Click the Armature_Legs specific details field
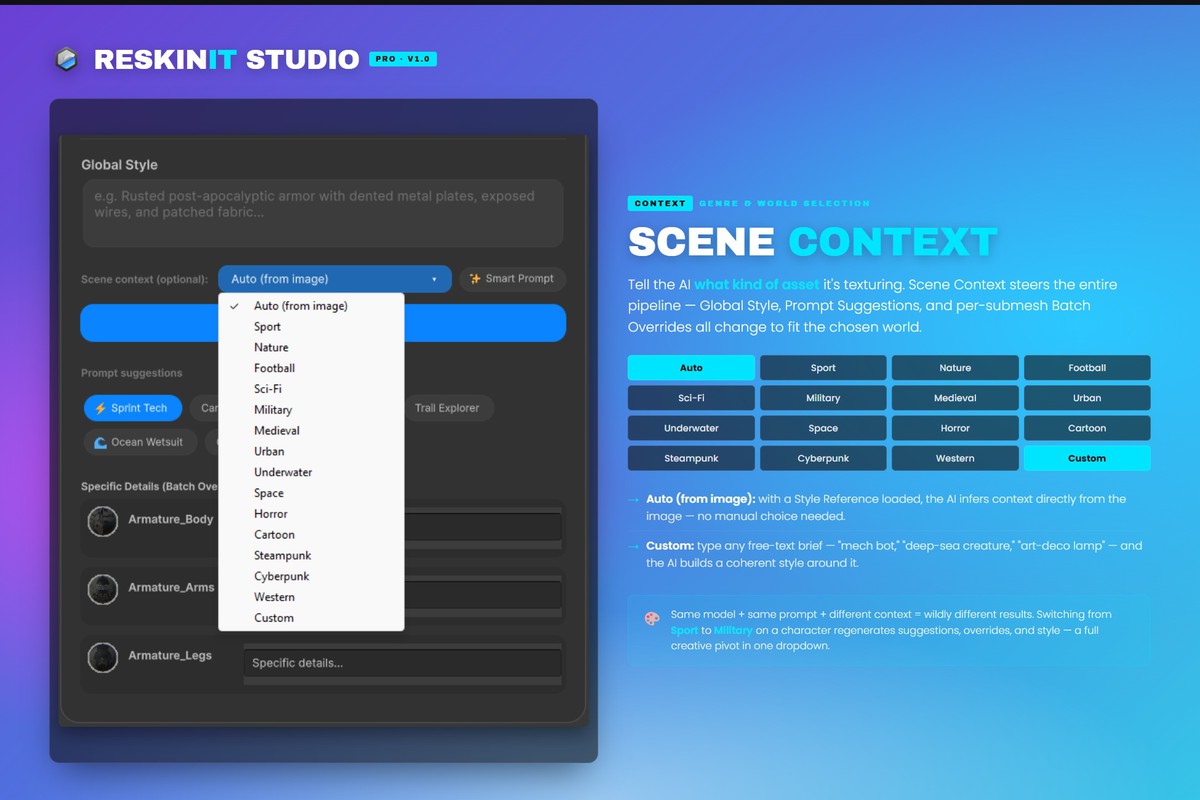The height and width of the screenshot is (800, 1200). coord(402,663)
